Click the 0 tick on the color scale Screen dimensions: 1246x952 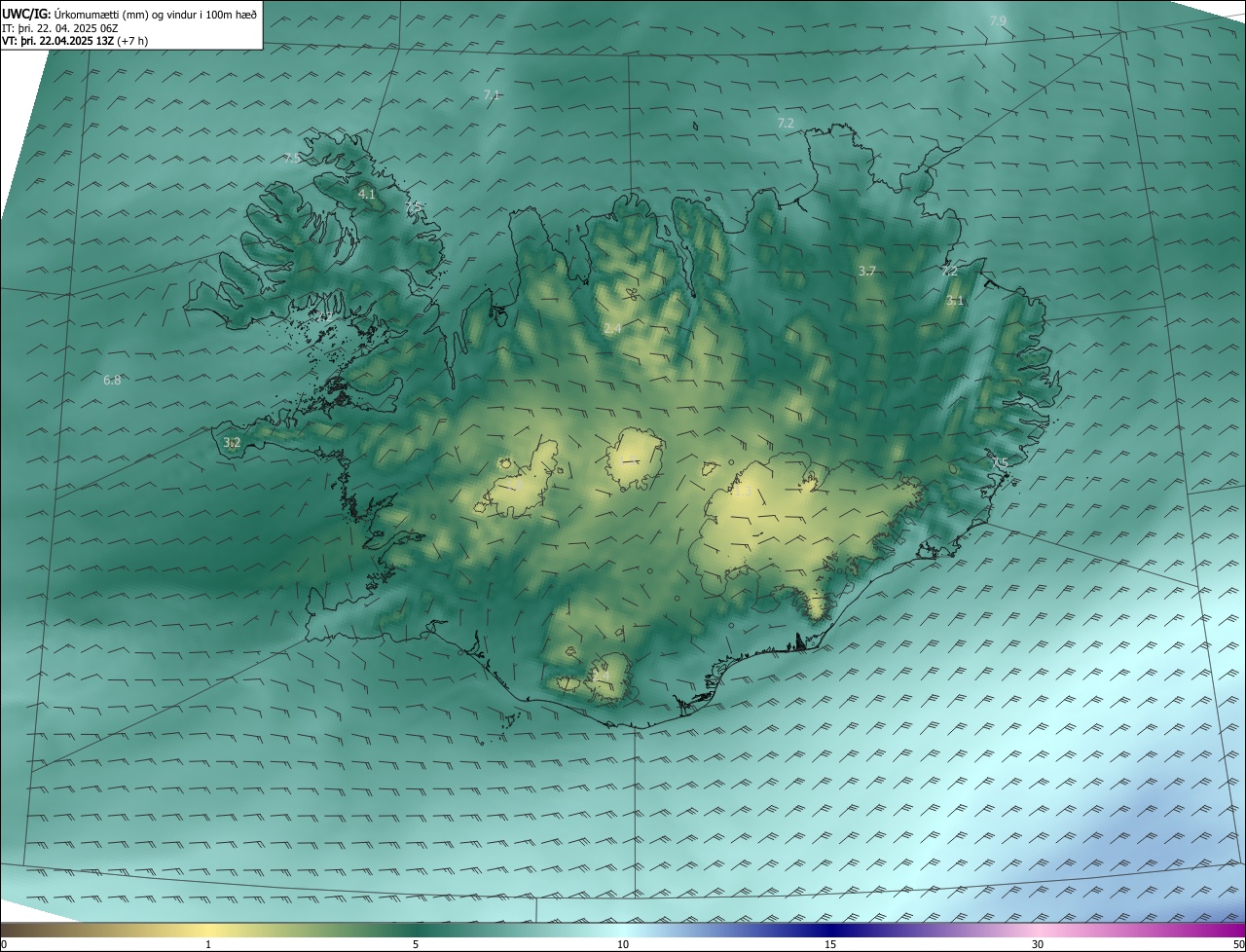4,944
